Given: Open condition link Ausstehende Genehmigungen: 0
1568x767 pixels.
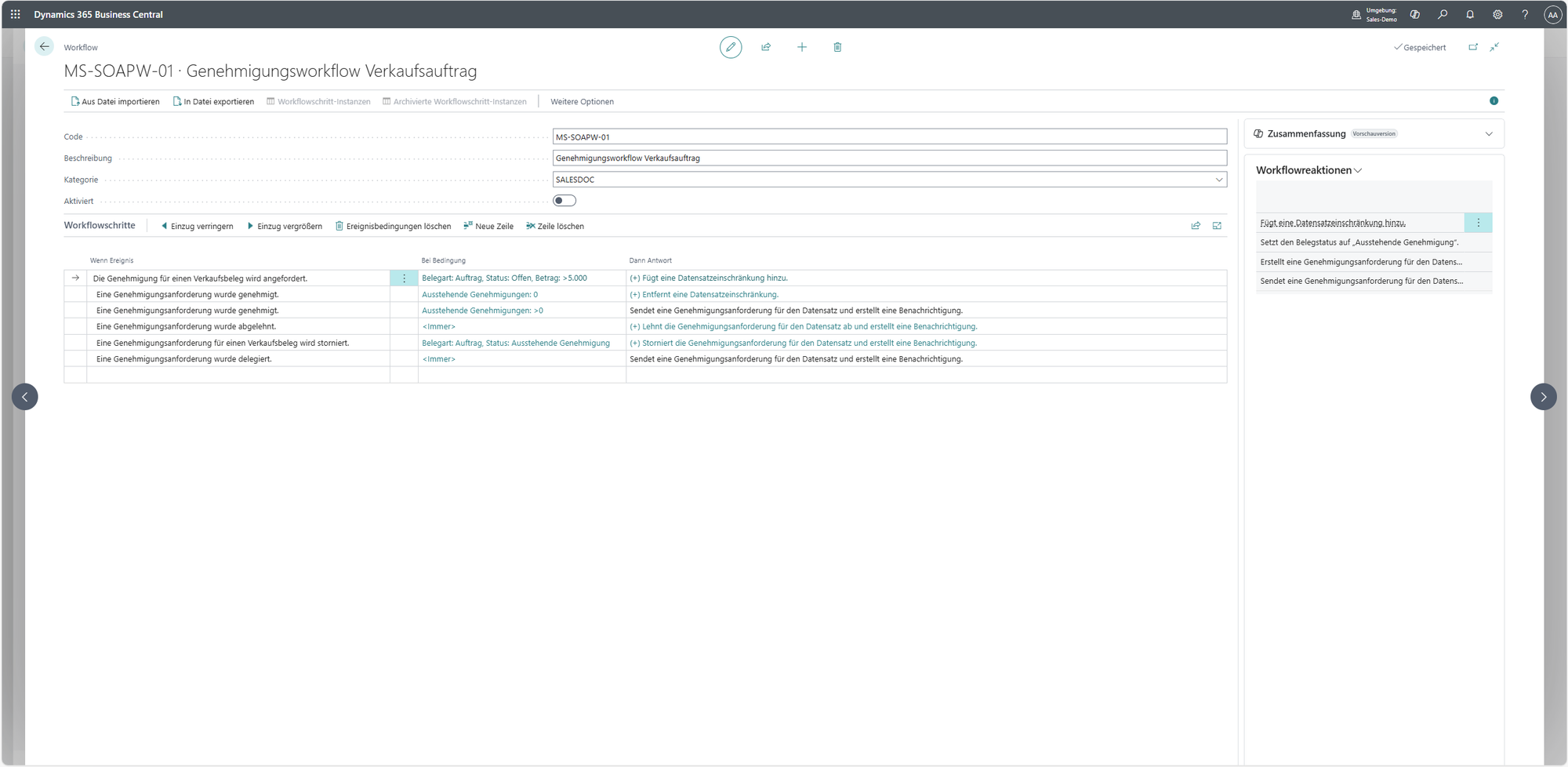Looking at the screenshot, I should click(x=480, y=295).
